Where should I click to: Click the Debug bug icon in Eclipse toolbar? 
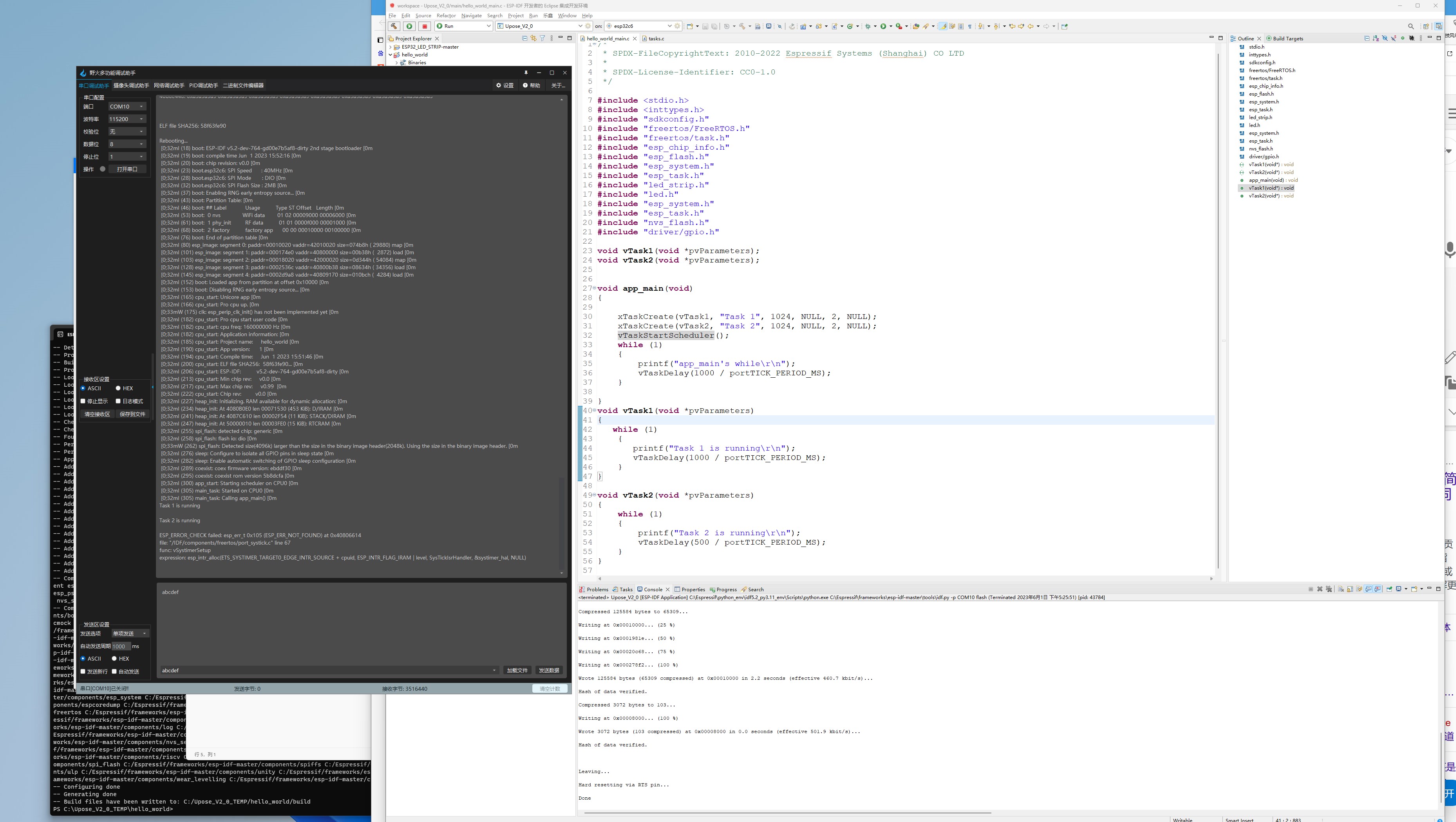pyautogui.click(x=868, y=26)
